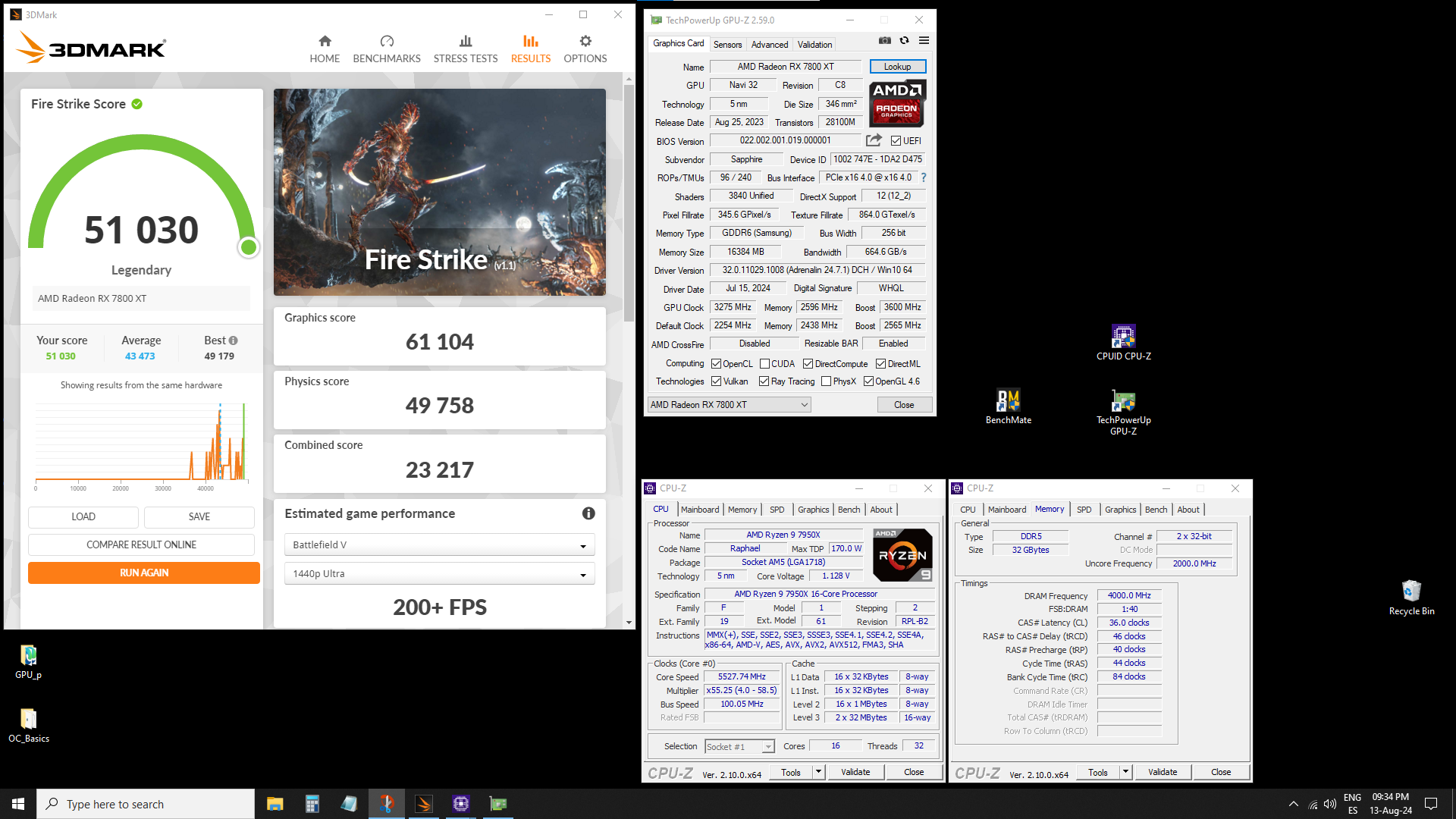Open GPU_p desktop file
Image resolution: width=1456 pixels, height=819 pixels.
point(28,661)
